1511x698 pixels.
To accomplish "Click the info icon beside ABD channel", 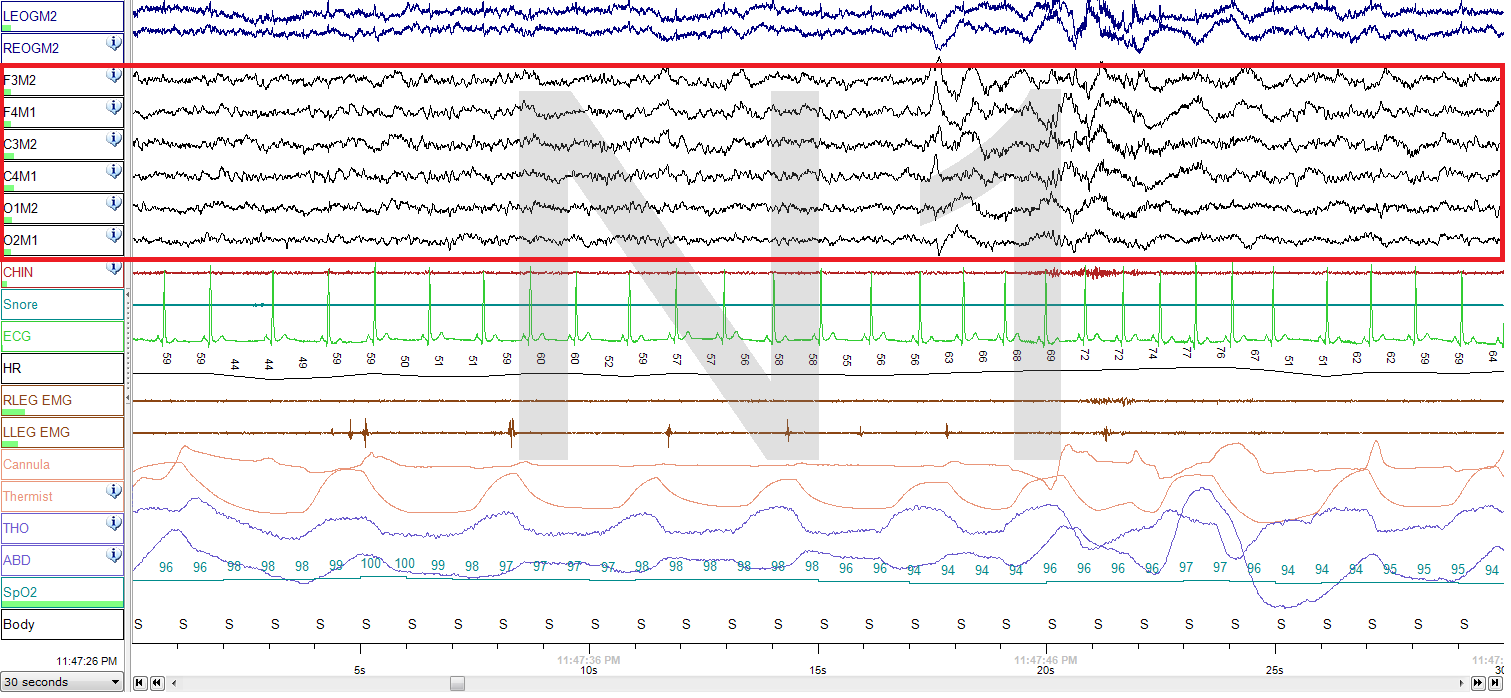I will [x=114, y=555].
